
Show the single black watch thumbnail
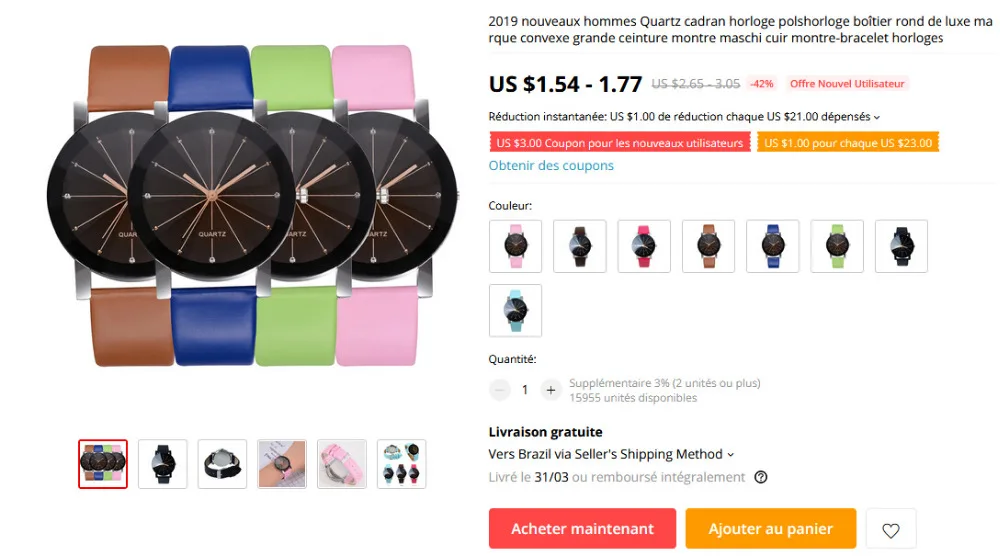163,464
